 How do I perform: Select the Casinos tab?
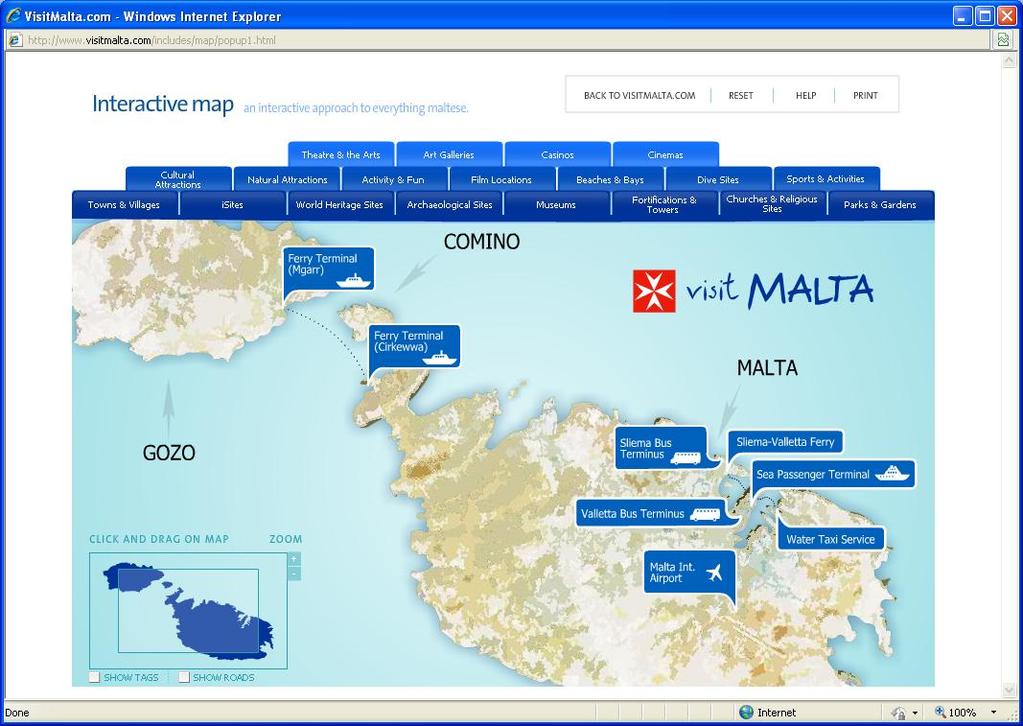pos(557,155)
